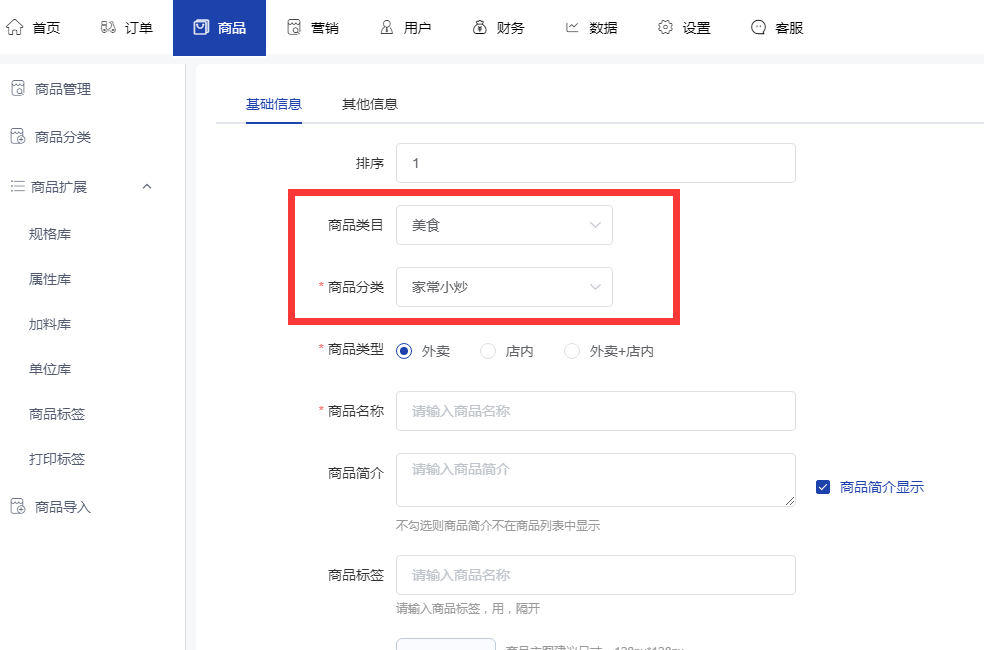Open 规格库 in sidebar
Screen dimensions: 984x650
(50, 234)
